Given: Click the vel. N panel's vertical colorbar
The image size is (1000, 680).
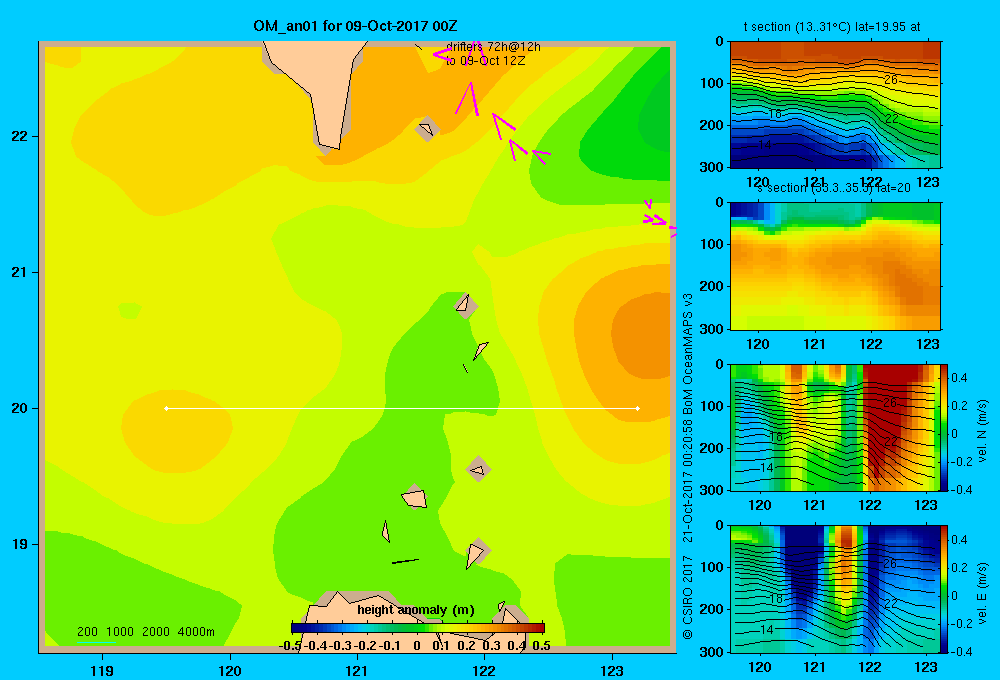Looking at the screenshot, I should click(945, 427).
